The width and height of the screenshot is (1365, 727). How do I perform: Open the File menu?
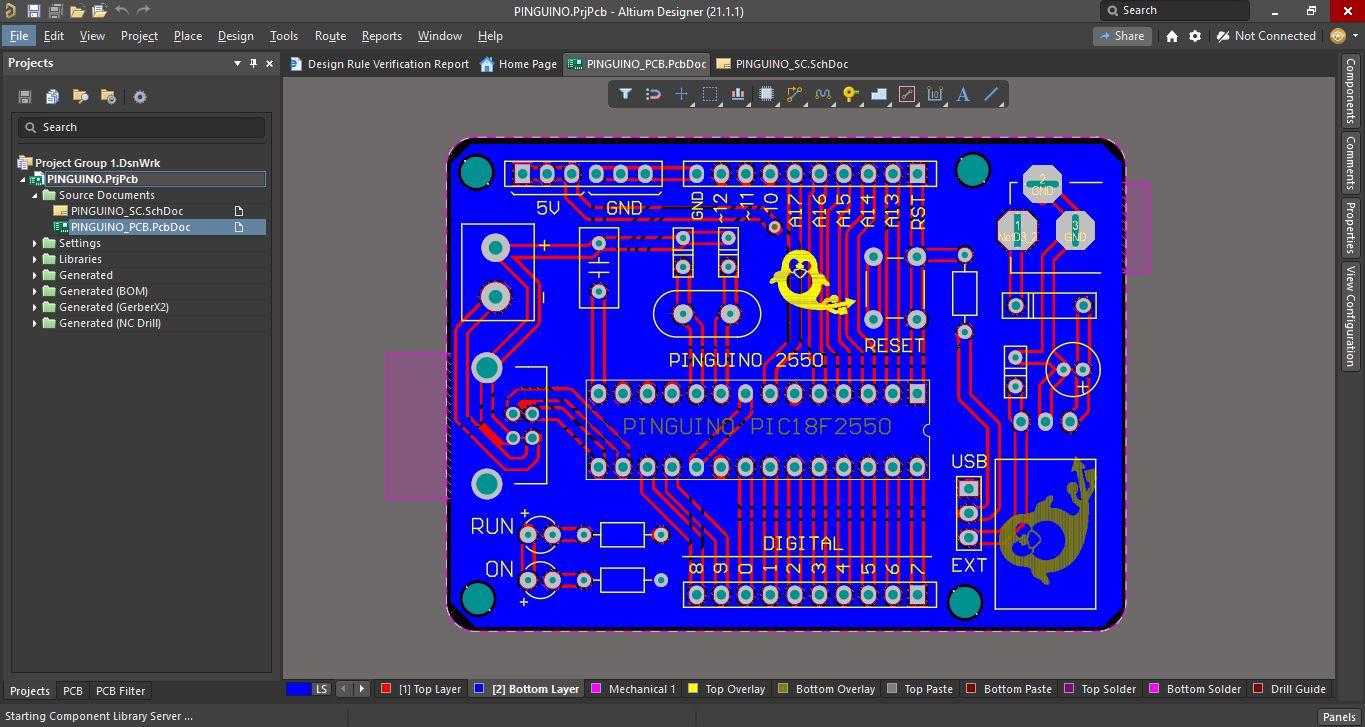(19, 35)
